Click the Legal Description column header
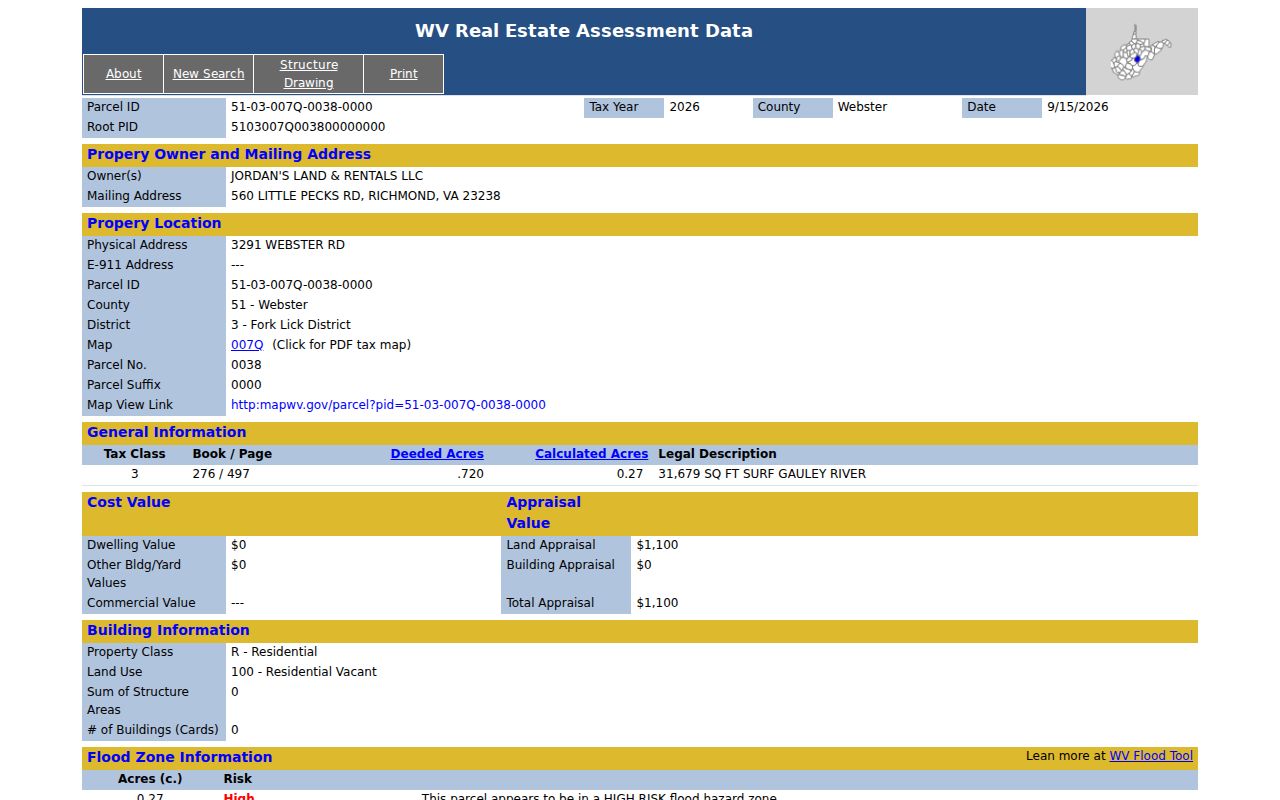This screenshot has width=1280, height=800. tap(717, 454)
